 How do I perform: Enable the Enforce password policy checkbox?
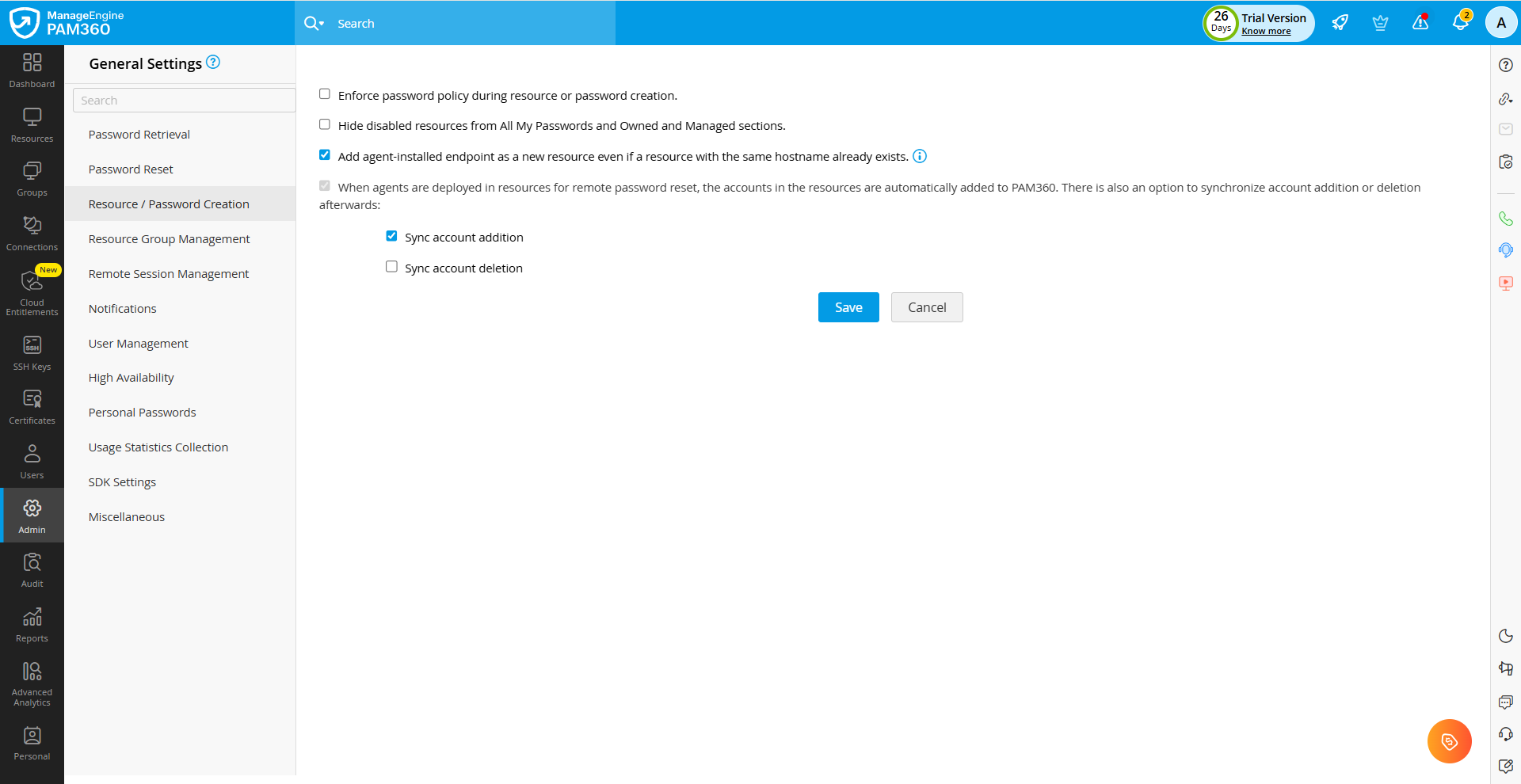(324, 93)
